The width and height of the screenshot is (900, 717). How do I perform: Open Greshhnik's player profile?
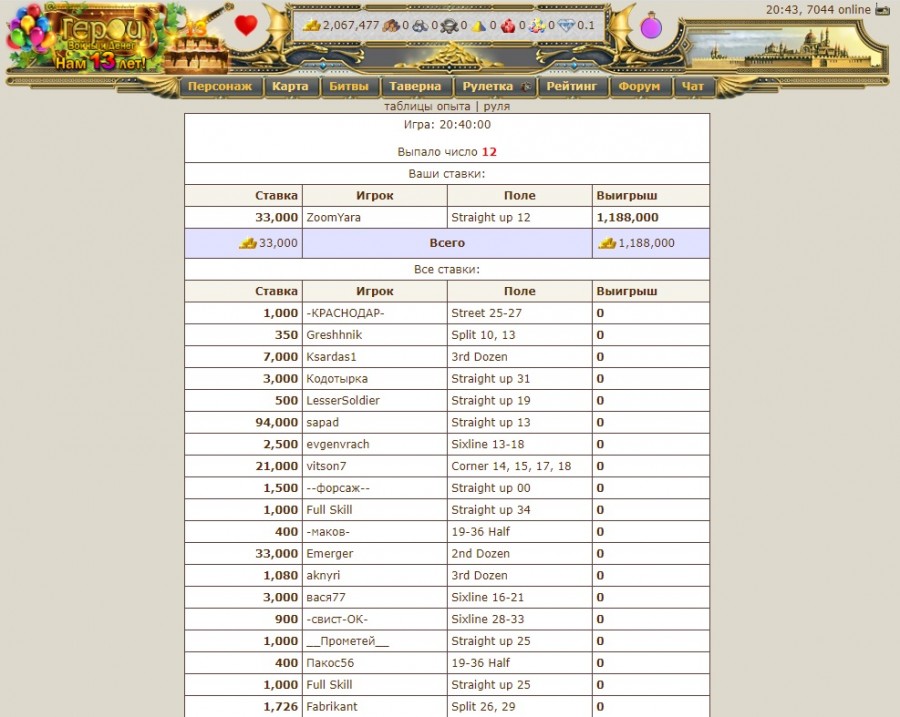click(x=334, y=335)
